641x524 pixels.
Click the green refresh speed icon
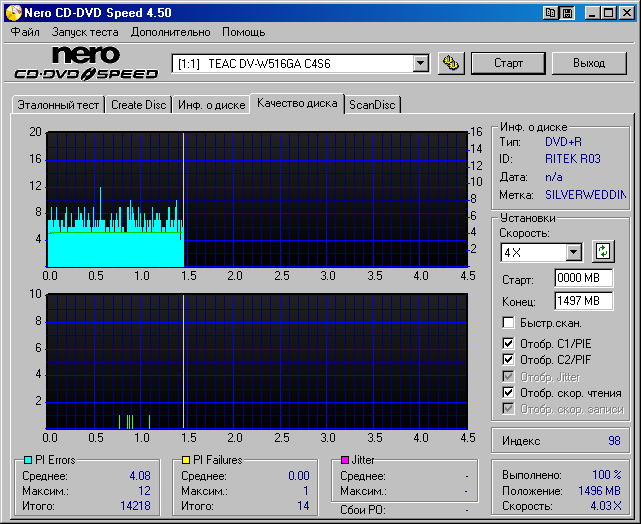pyautogui.click(x=602, y=251)
